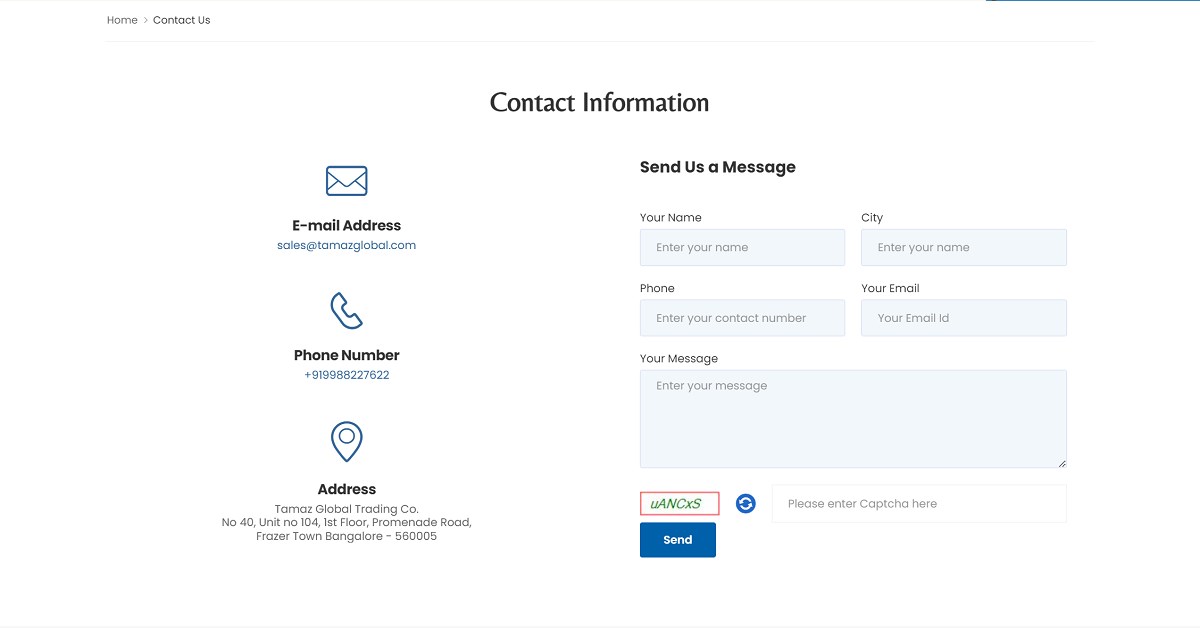Click the message textarea resize handle
The image size is (1200, 628).
click(x=1062, y=462)
